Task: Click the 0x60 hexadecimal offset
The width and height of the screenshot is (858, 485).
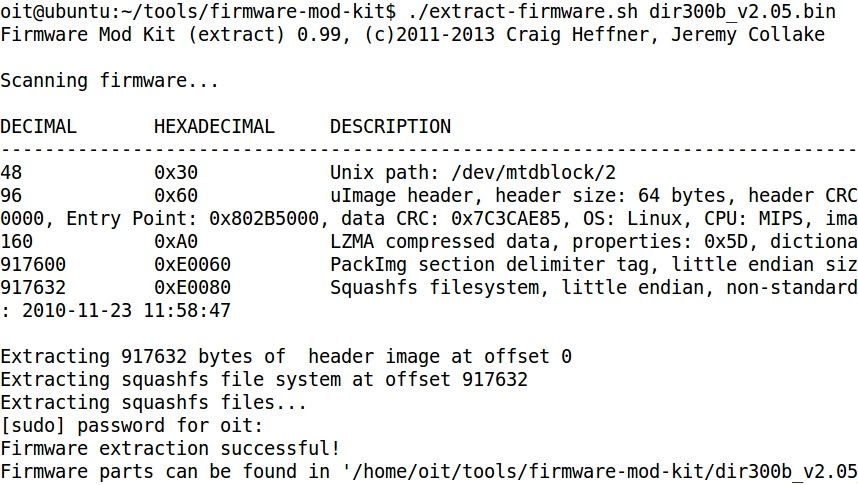Action: [x=176, y=195]
